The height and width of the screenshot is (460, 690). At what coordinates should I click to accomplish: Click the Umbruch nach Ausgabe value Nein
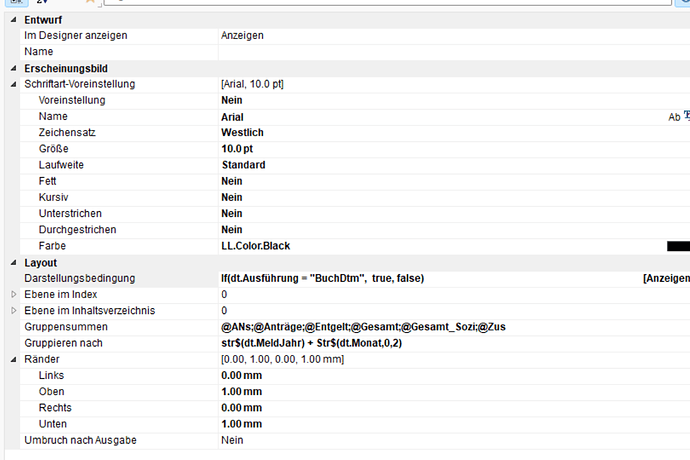[x=232, y=440]
